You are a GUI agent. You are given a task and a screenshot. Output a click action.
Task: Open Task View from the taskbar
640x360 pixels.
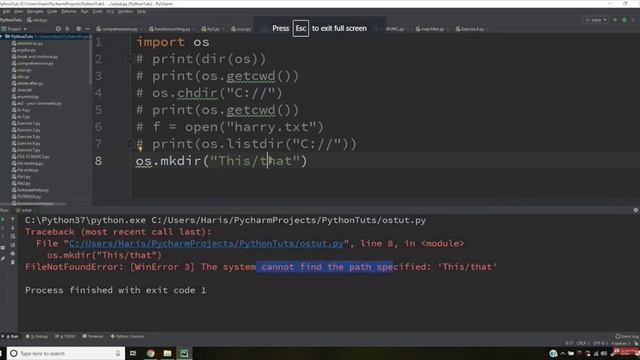133,353
